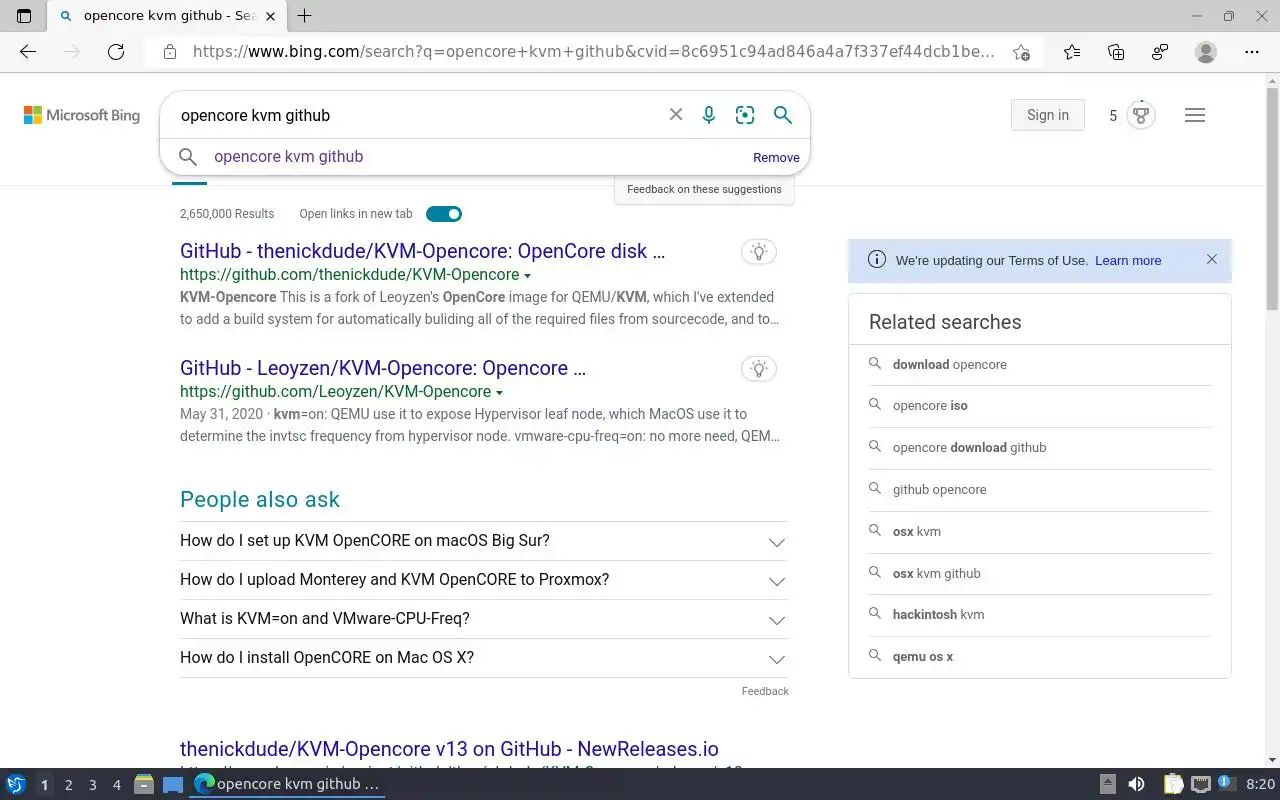The height and width of the screenshot is (800, 1280).
Task: Expand the thenickdude URL dropdown arrow
Action: (527, 275)
